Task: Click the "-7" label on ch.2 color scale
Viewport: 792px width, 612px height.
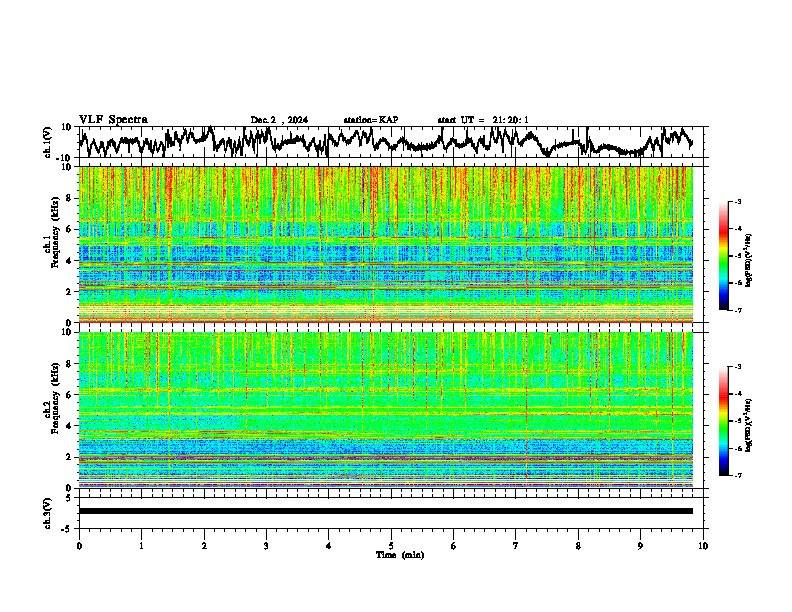Action: (737, 475)
